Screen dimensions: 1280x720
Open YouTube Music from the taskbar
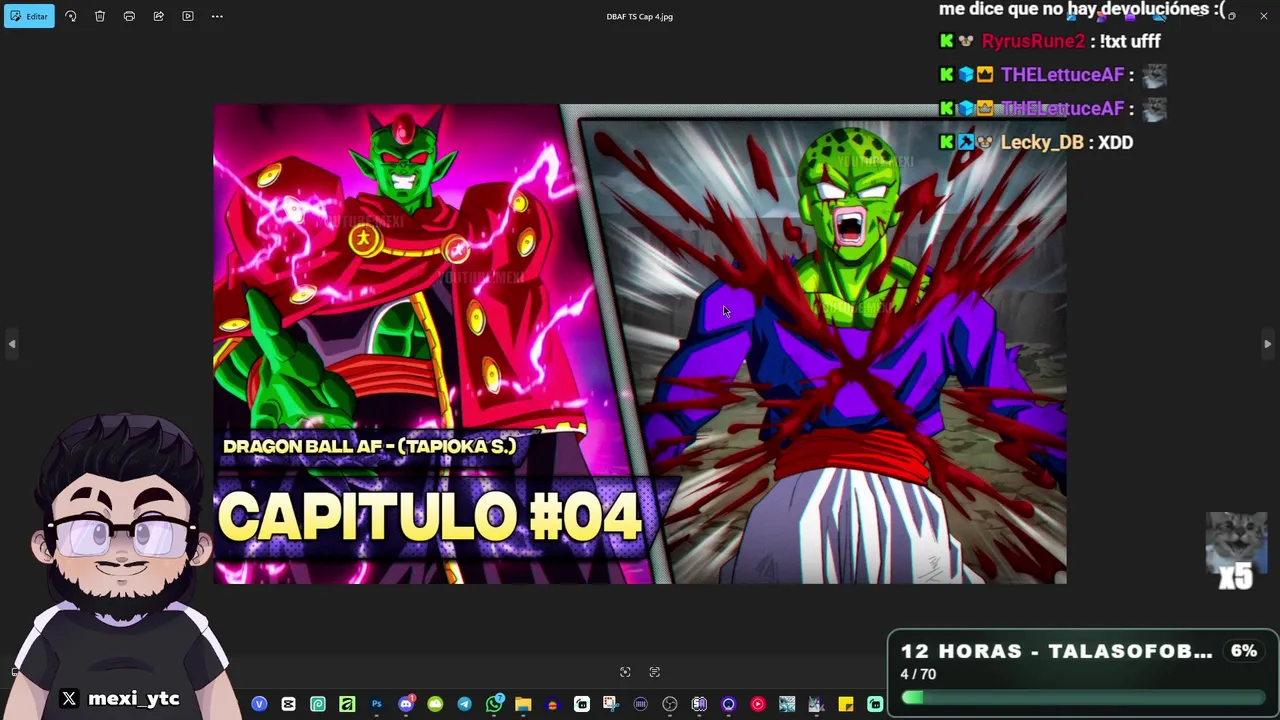(758, 704)
